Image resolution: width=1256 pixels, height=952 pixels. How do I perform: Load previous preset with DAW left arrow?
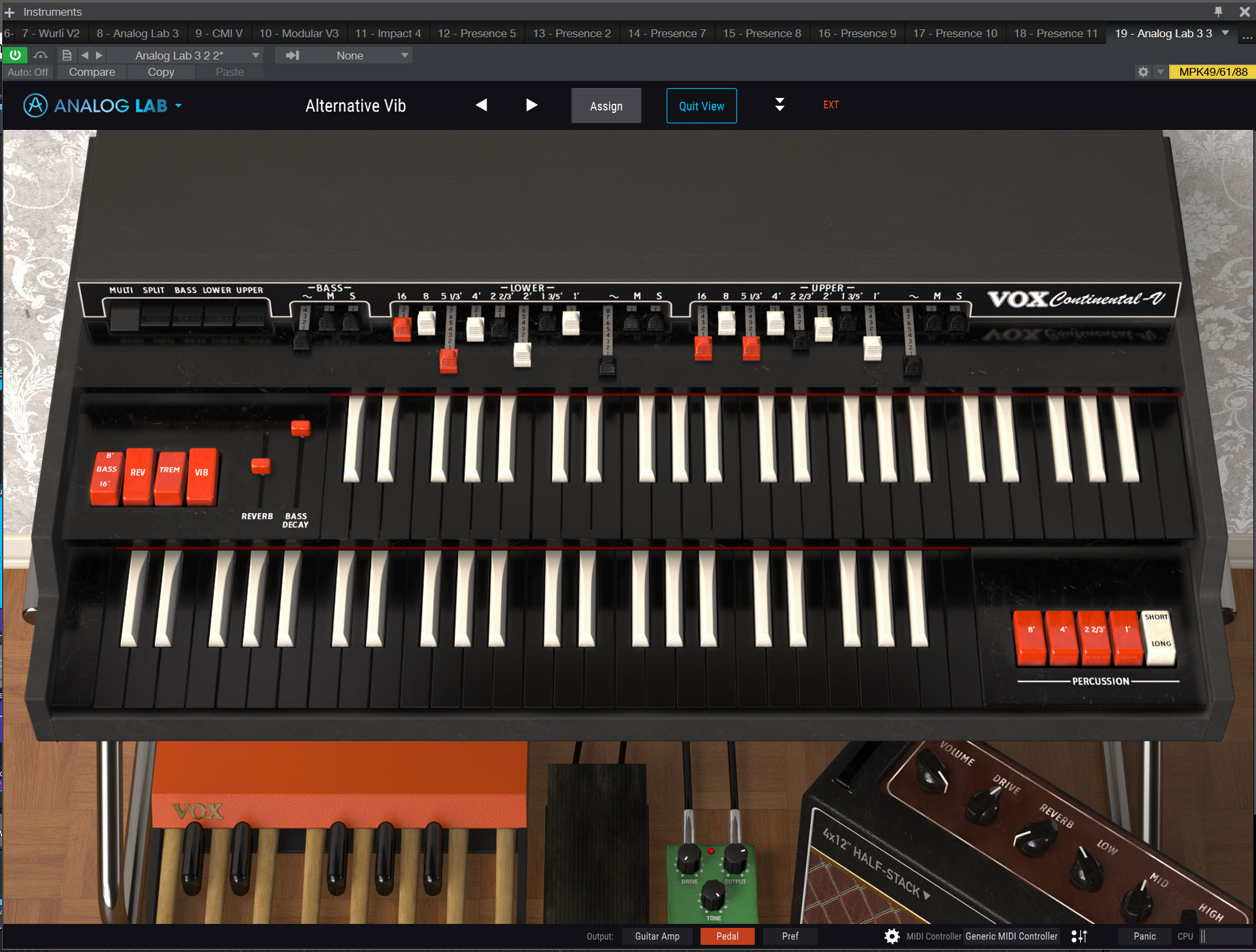[x=84, y=56]
